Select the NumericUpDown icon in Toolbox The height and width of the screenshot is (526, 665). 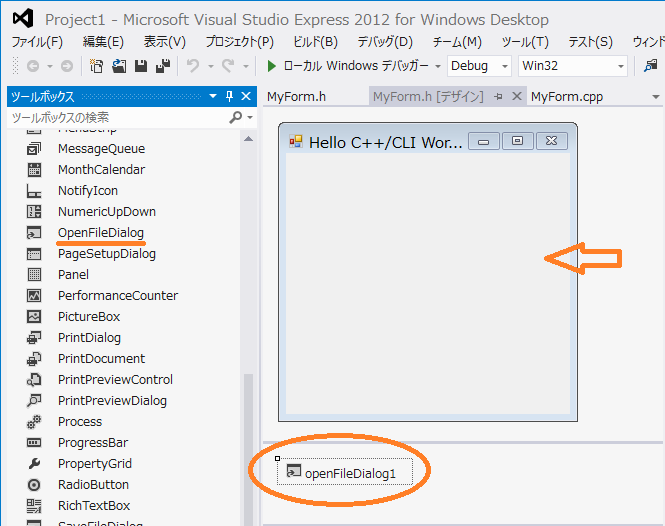(34, 212)
